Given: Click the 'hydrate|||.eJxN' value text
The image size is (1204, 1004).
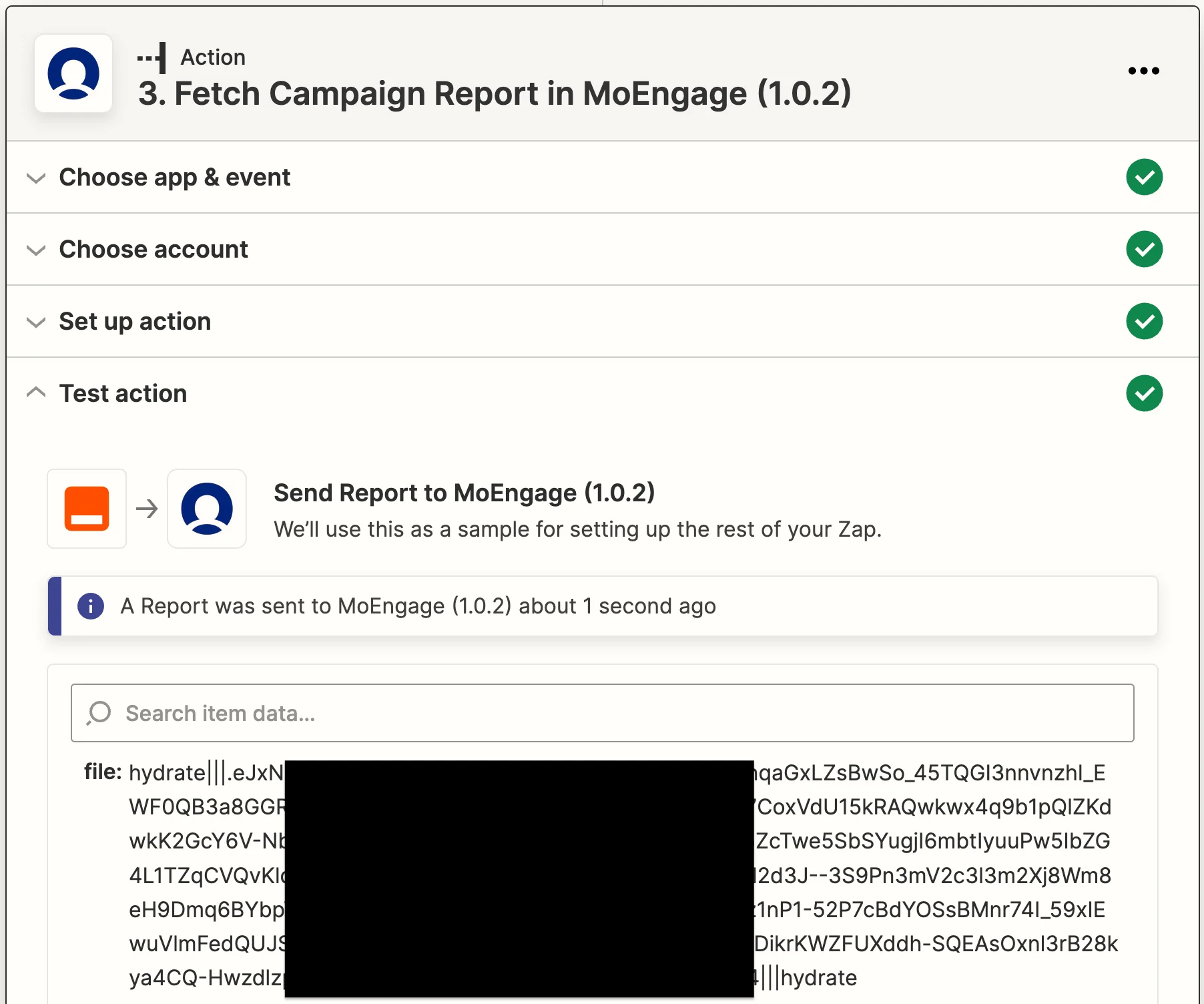Looking at the screenshot, I should (x=206, y=773).
